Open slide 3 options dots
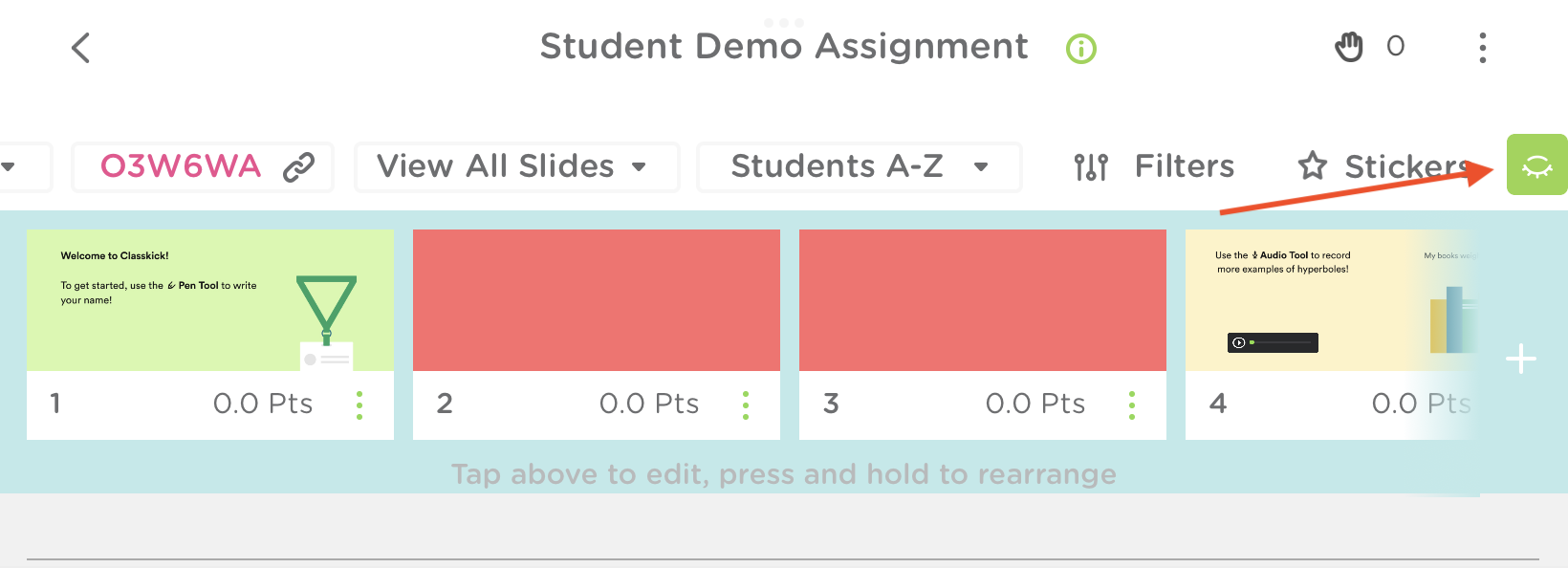The image size is (1568, 568). tap(1132, 404)
